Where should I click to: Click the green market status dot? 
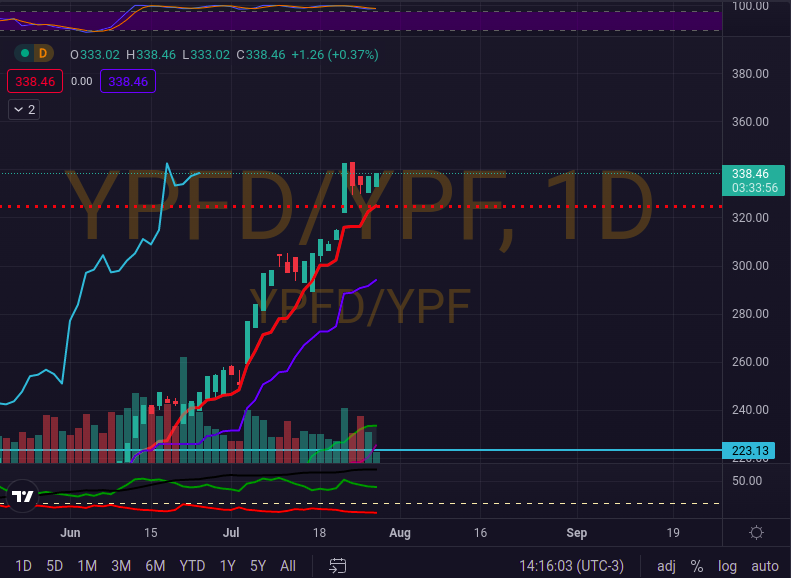pyautogui.click(x=25, y=53)
